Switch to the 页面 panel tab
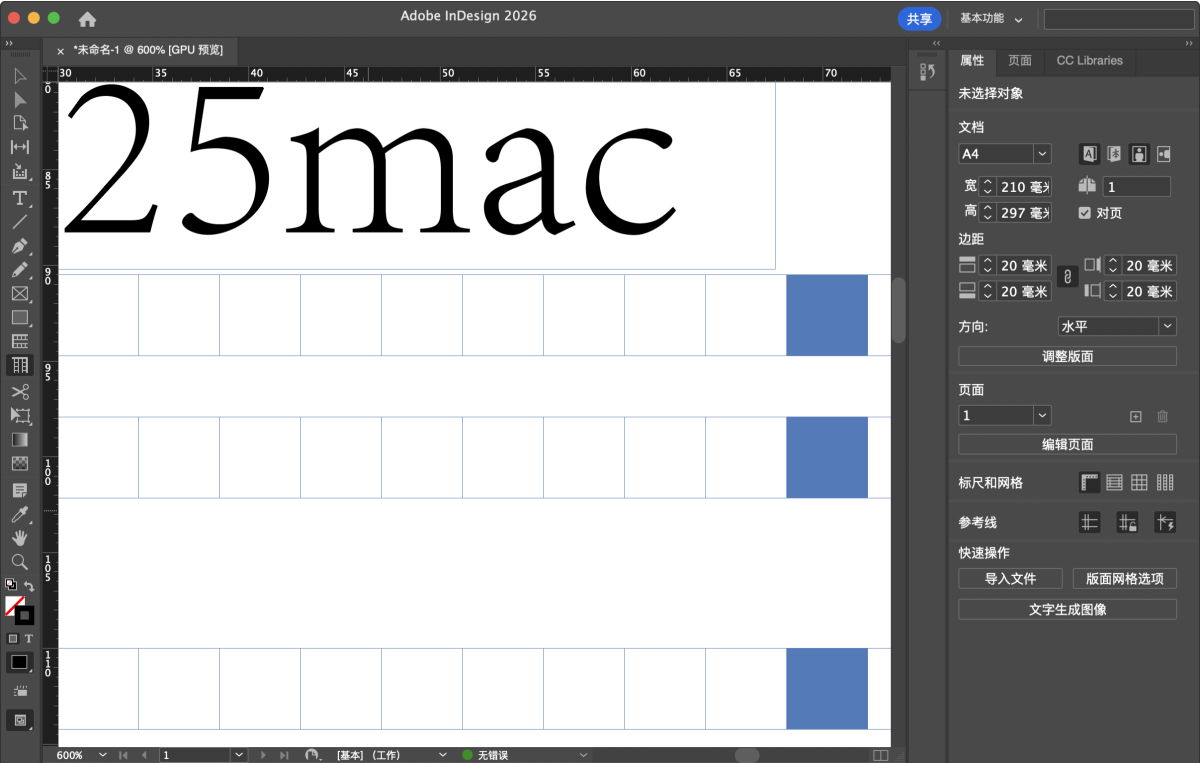The width and height of the screenshot is (1200, 763). click(1020, 61)
